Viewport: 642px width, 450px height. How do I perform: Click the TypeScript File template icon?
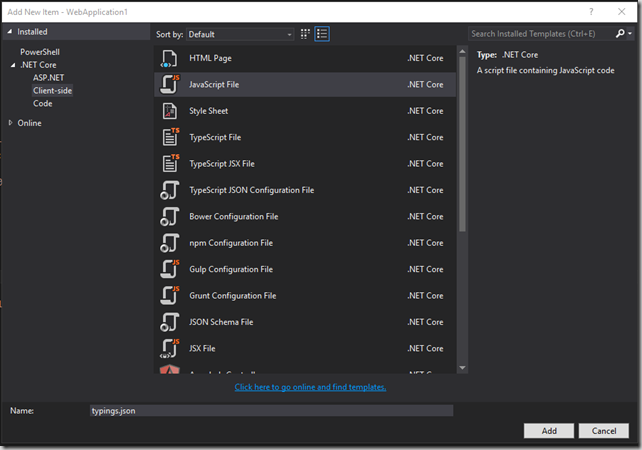point(170,137)
